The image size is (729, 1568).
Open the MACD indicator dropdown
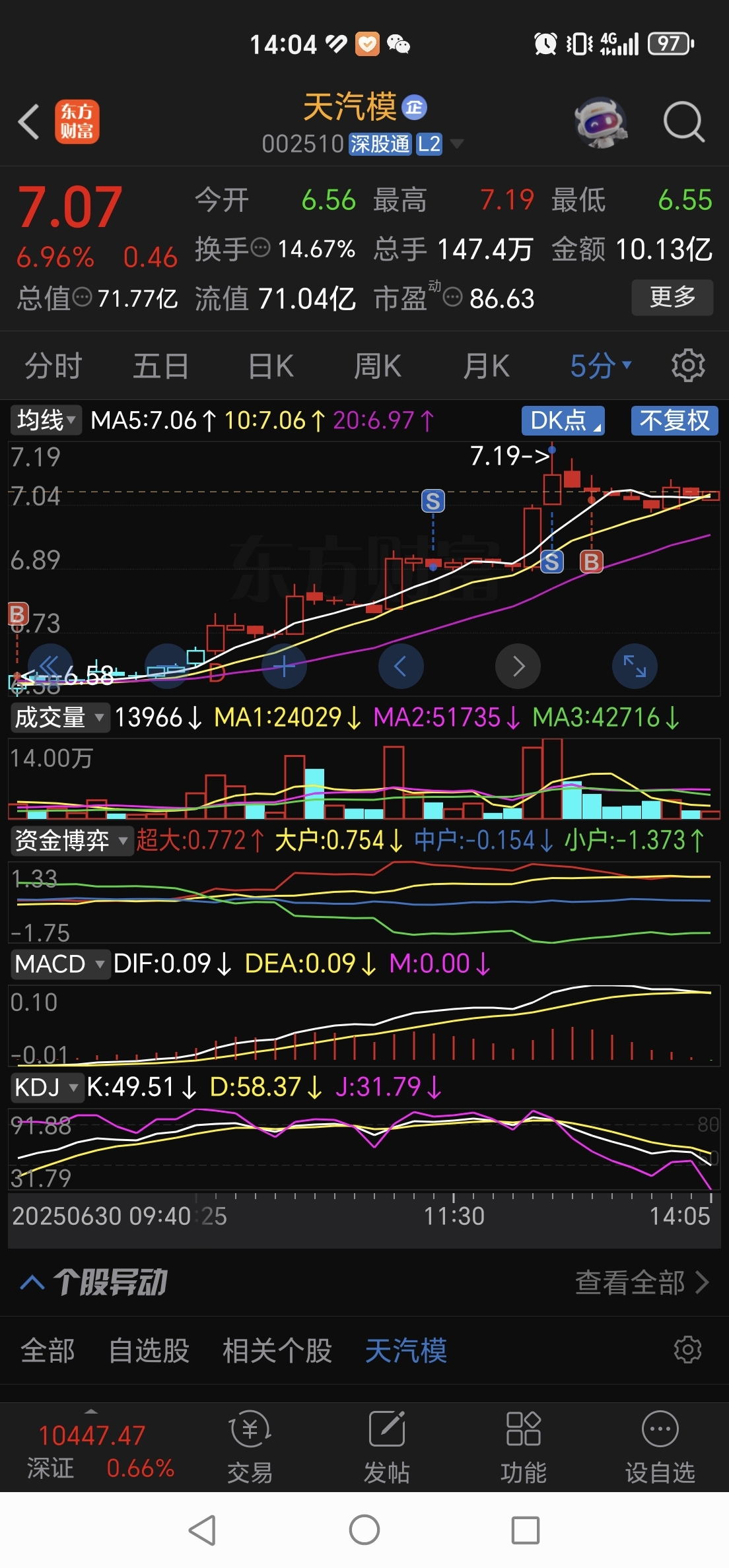click(60, 964)
